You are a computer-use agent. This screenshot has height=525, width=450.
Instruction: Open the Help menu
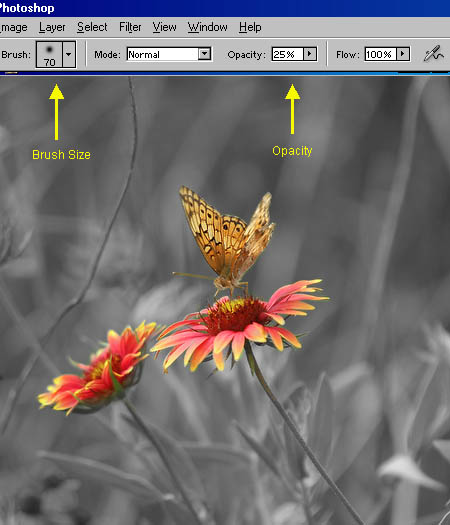[x=250, y=27]
